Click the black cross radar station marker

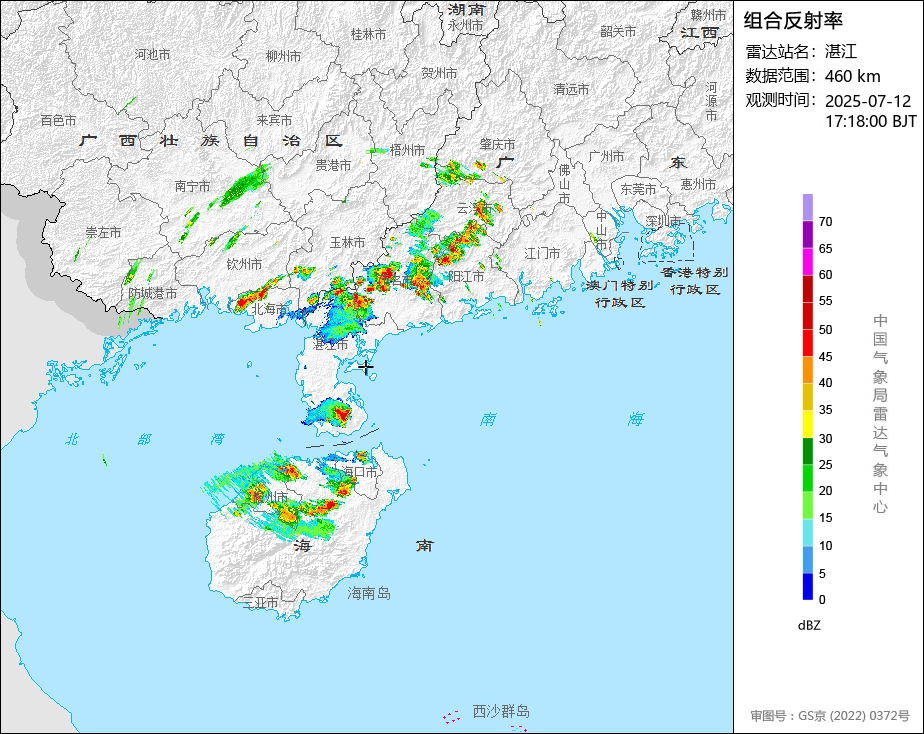coord(366,368)
